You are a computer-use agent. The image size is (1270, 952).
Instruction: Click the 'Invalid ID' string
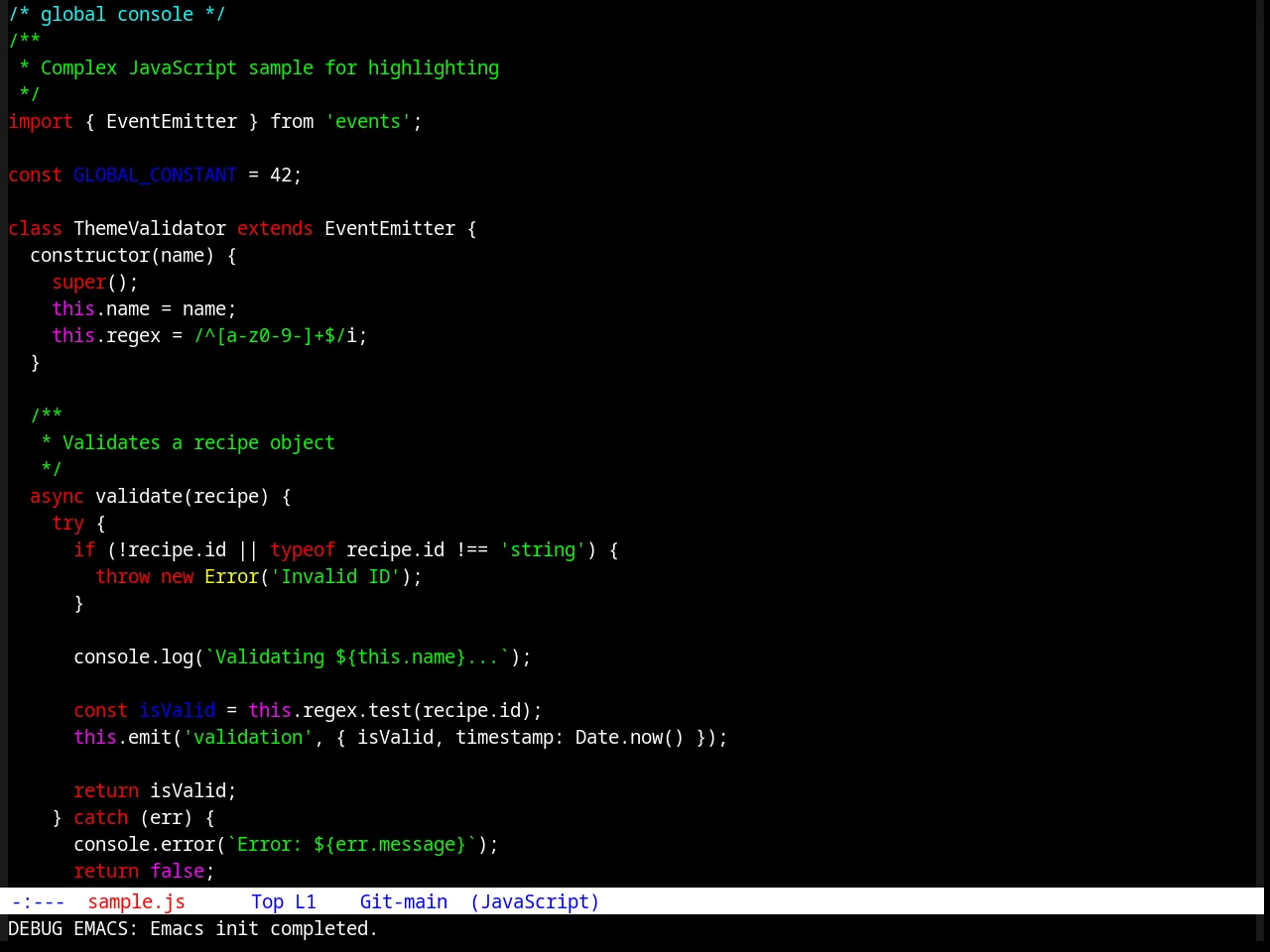(x=335, y=576)
